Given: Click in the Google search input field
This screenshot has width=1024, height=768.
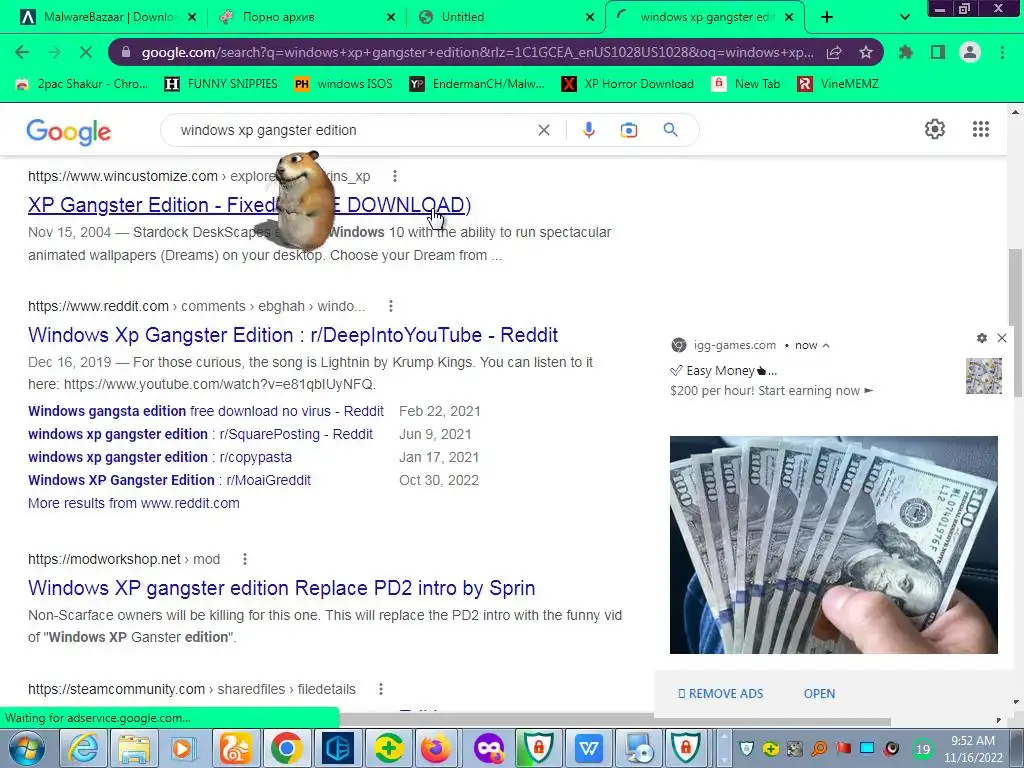Looking at the screenshot, I should tap(353, 130).
